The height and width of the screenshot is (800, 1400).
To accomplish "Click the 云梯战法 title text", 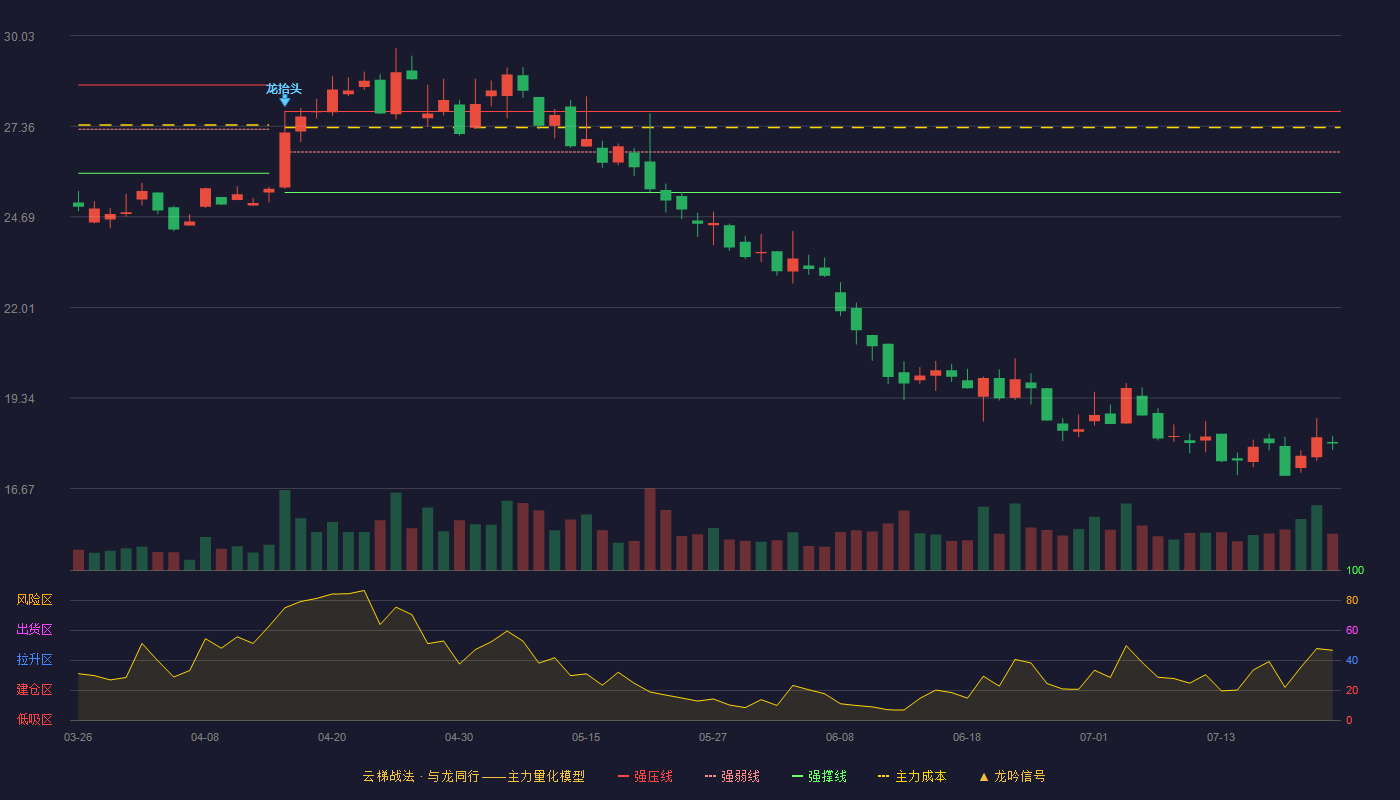I will click(x=388, y=776).
